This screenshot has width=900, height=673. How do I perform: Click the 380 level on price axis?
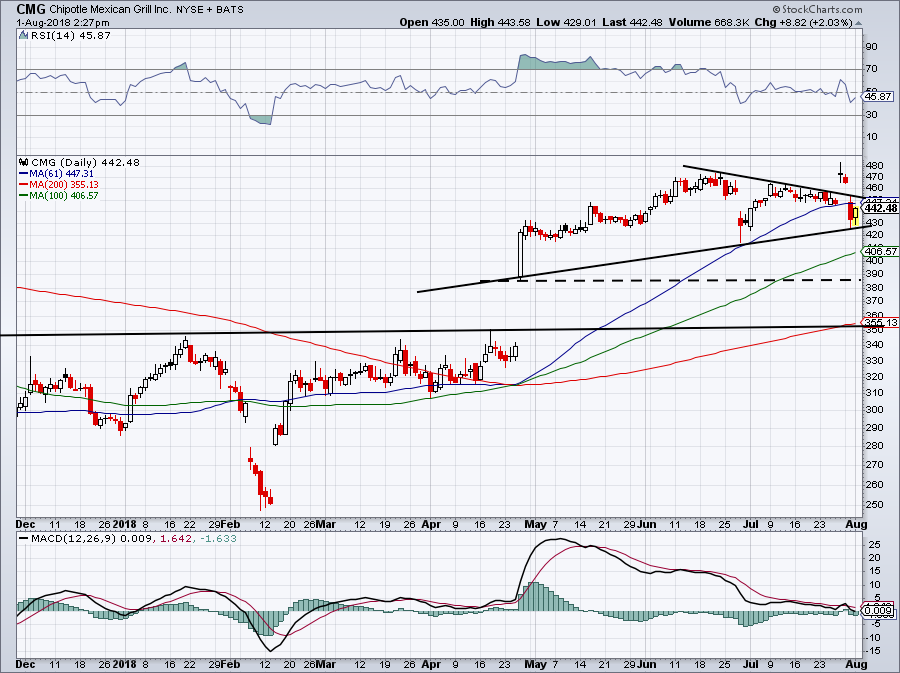[x=875, y=287]
